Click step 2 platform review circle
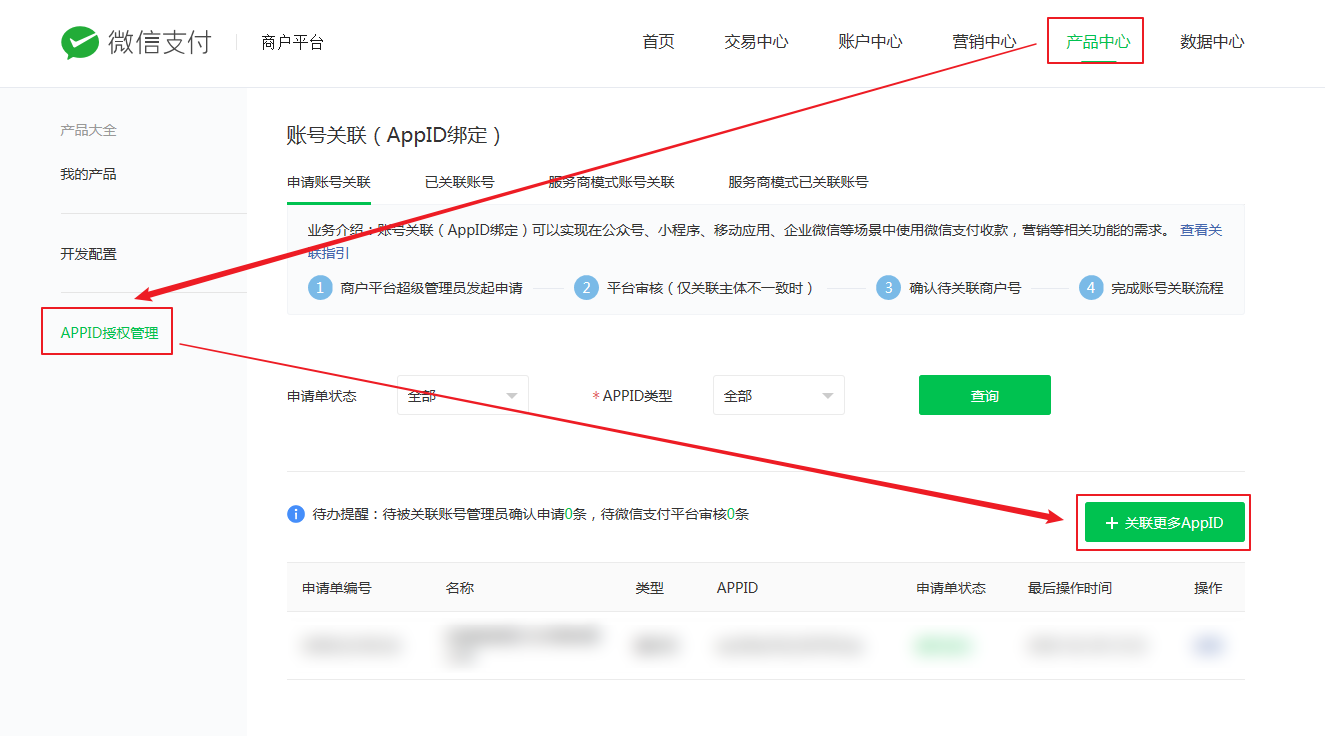 coord(586,288)
